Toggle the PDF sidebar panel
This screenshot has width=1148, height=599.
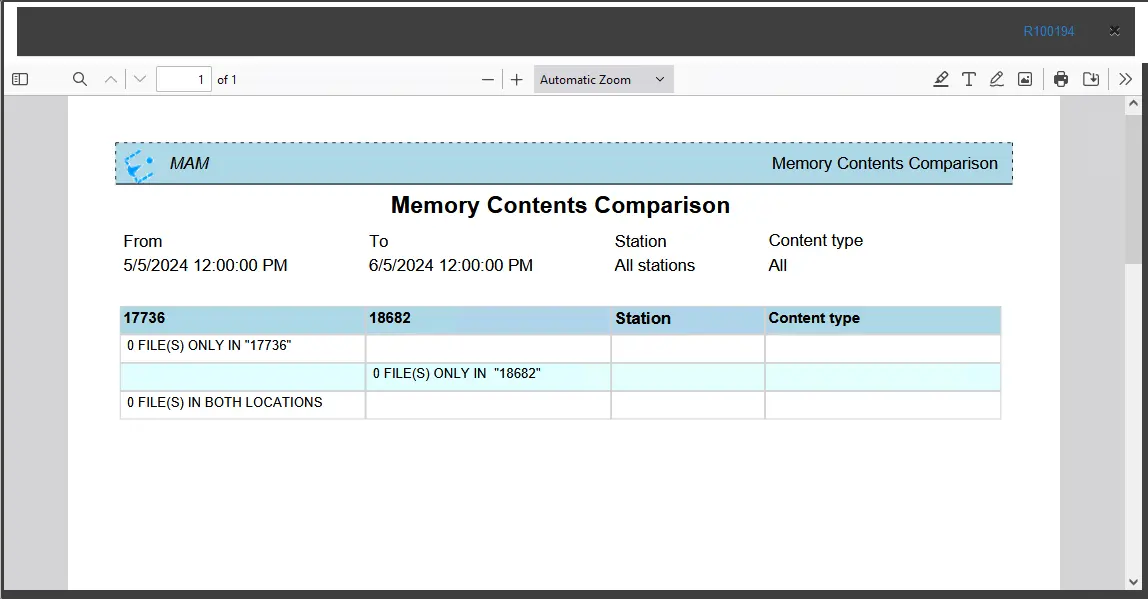click(x=20, y=80)
